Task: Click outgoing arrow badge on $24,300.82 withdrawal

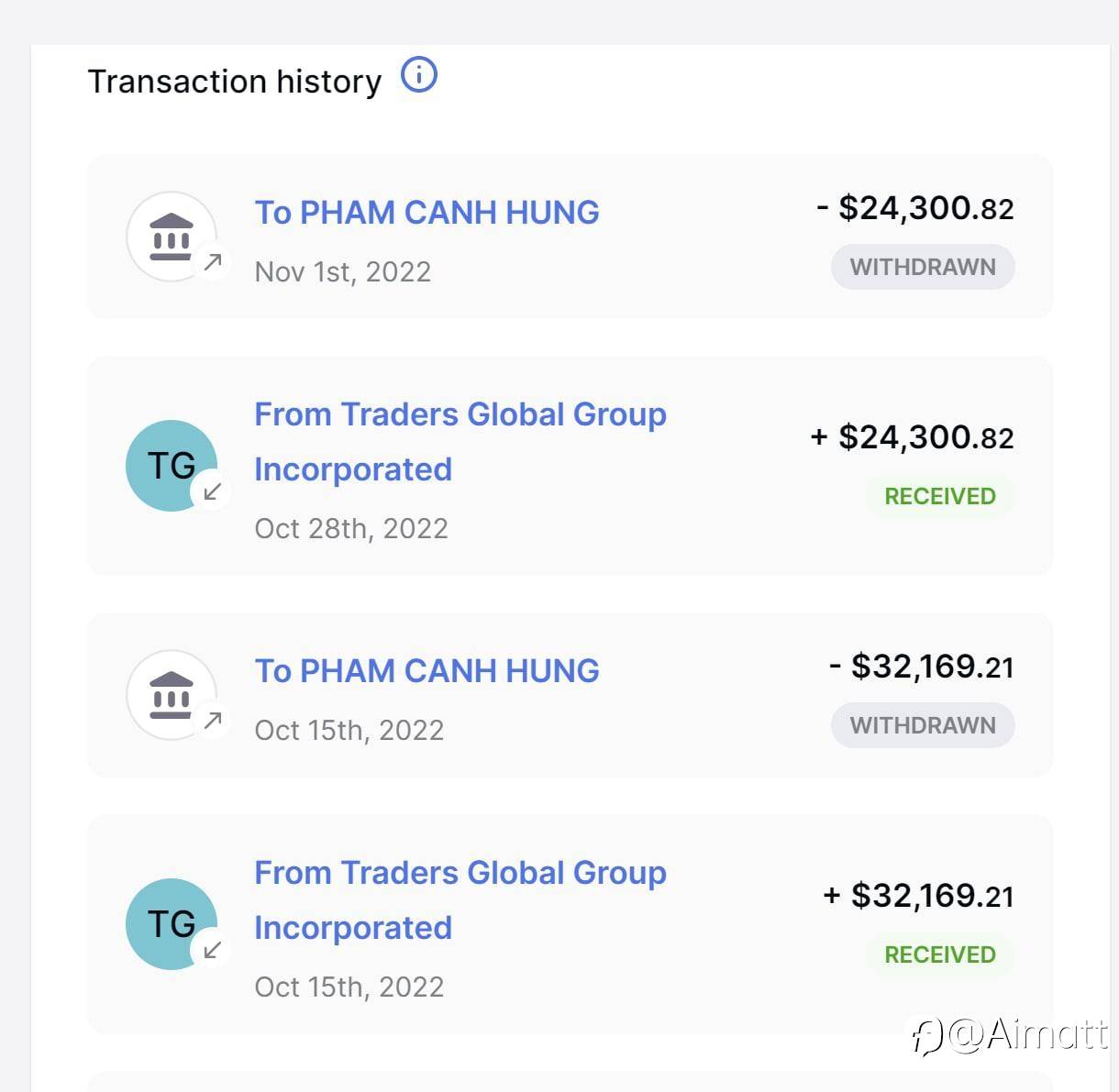Action: 213,262
